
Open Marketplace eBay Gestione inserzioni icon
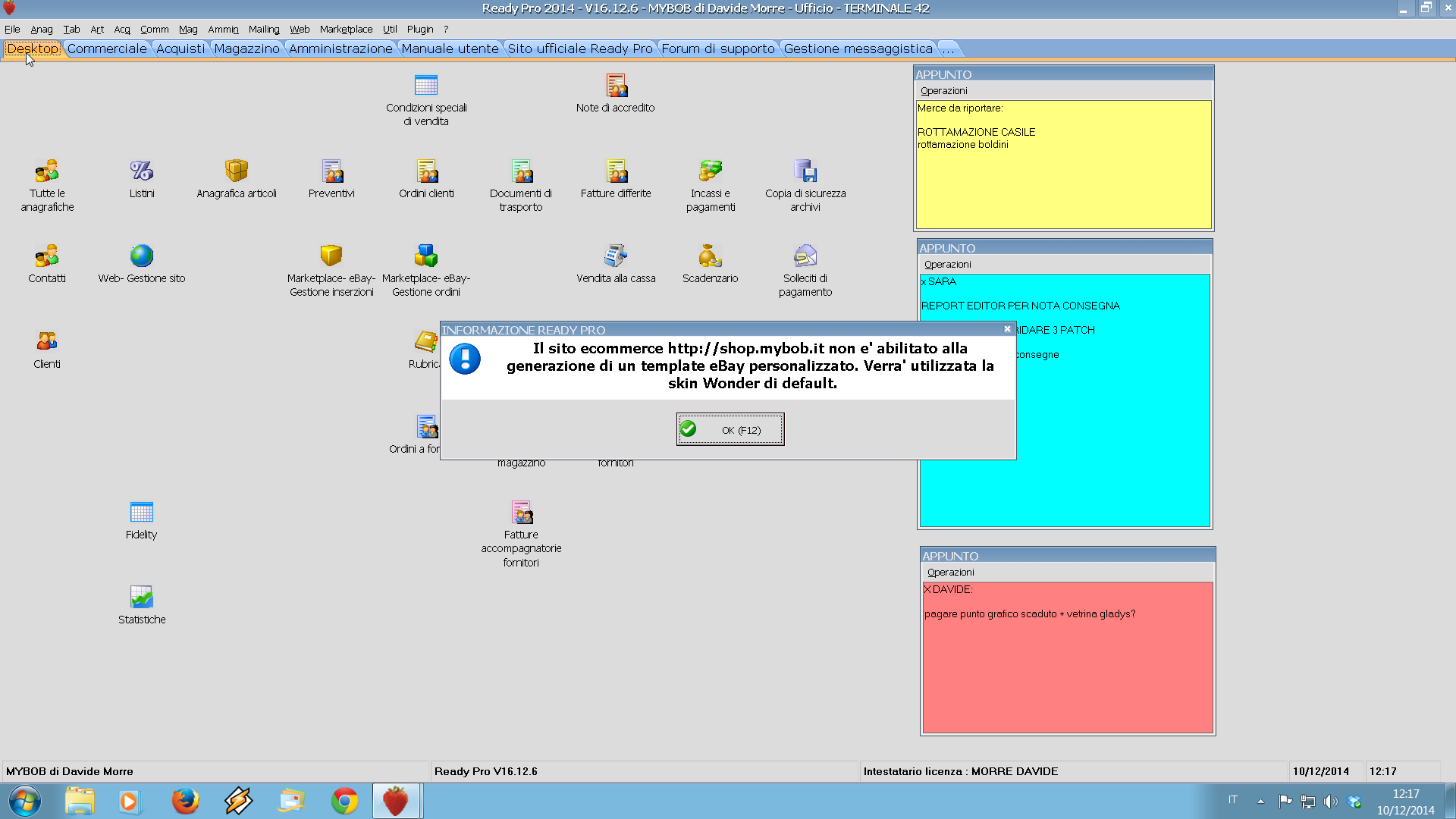pyautogui.click(x=331, y=256)
